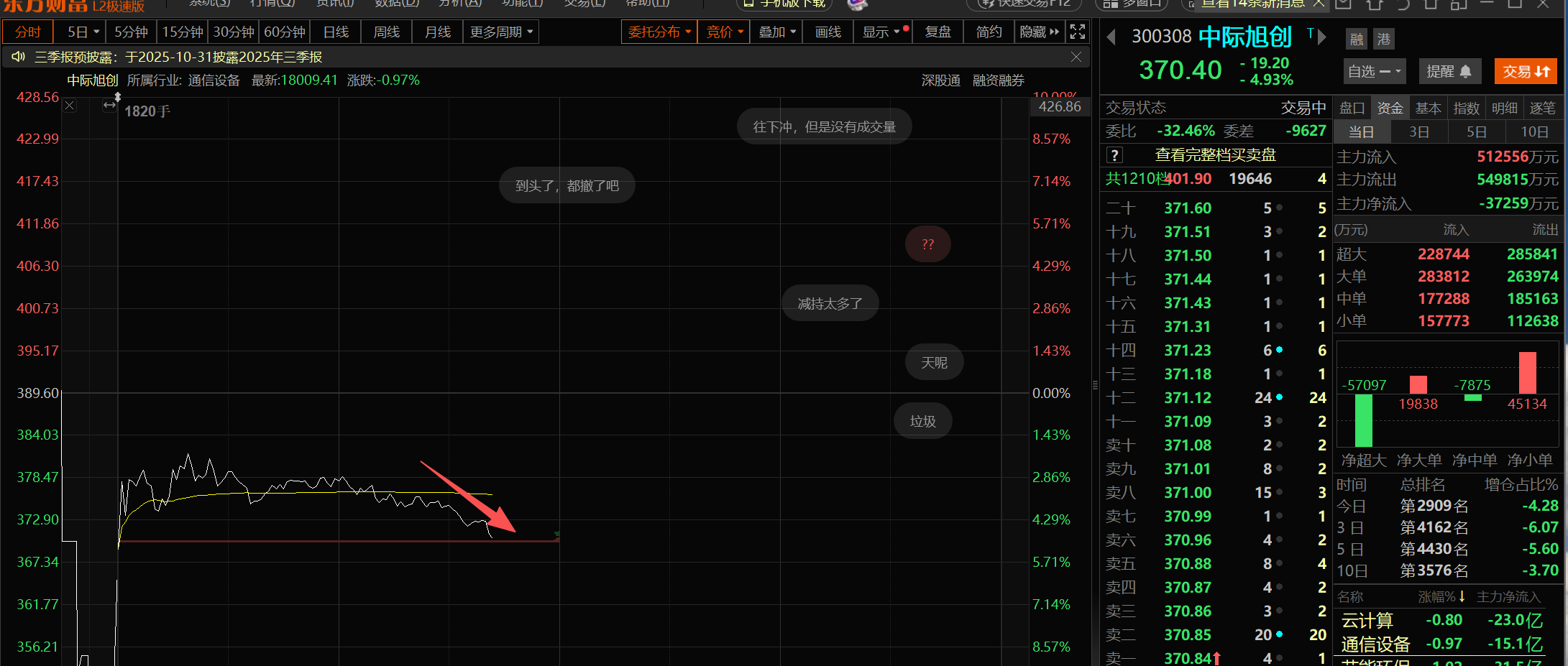Select the 5分钟 chart period
The image size is (1568, 666).
click(132, 32)
